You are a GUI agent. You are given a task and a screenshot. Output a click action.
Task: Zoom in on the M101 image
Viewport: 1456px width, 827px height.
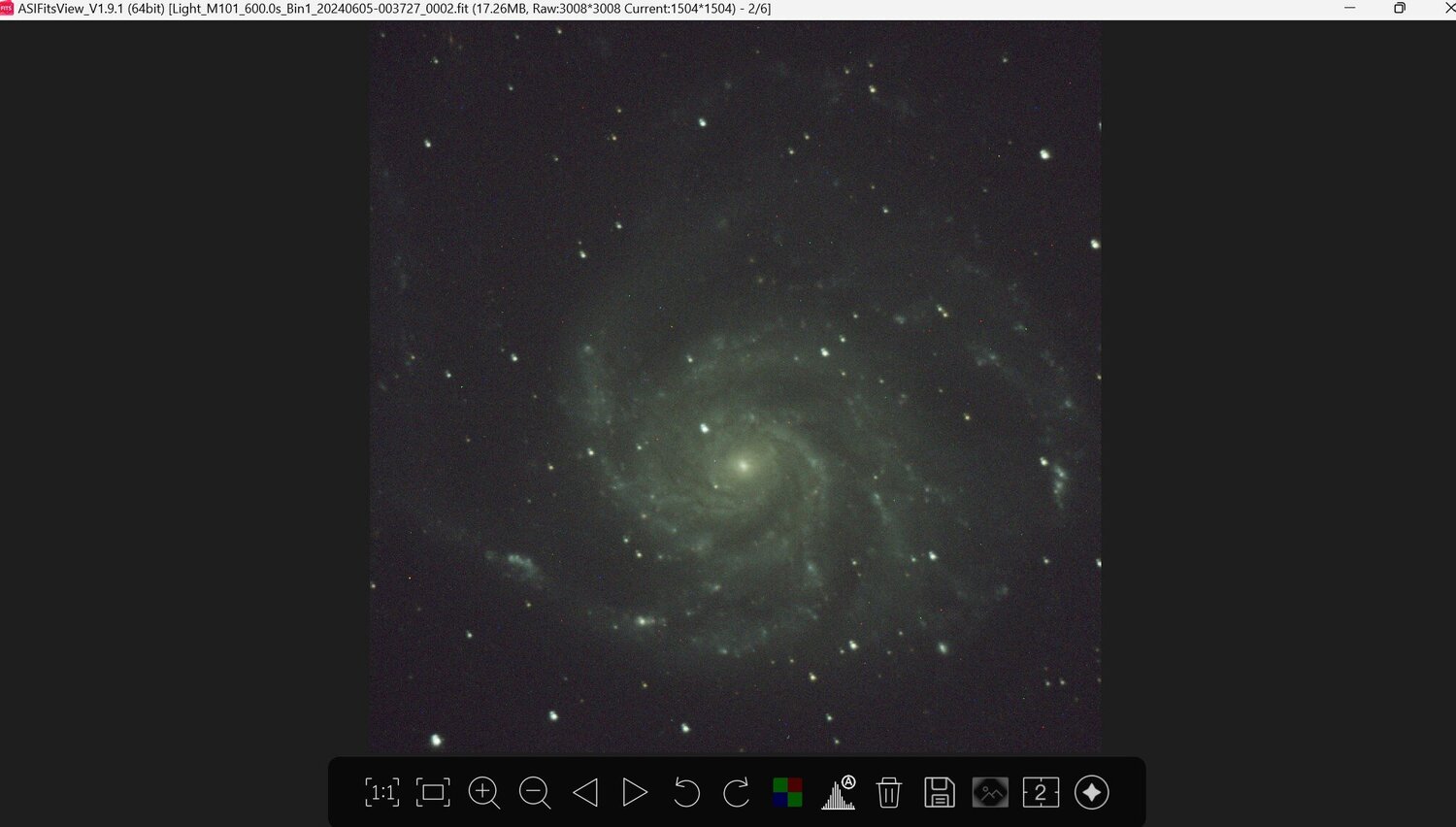[x=483, y=793]
